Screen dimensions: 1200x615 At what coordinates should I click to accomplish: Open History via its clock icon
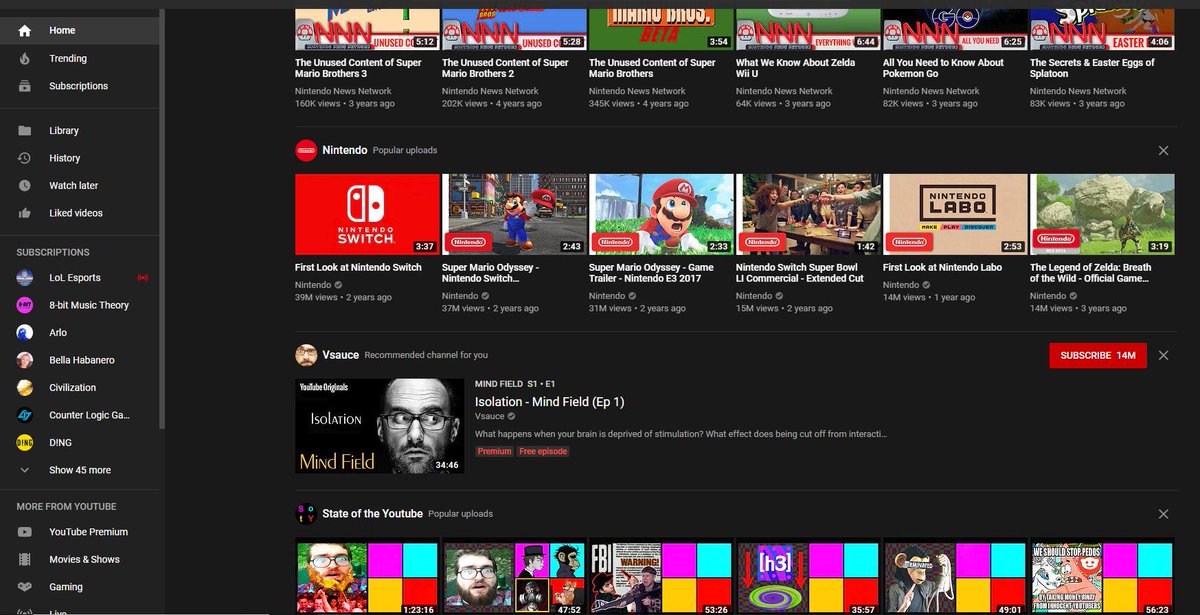[x=25, y=158]
